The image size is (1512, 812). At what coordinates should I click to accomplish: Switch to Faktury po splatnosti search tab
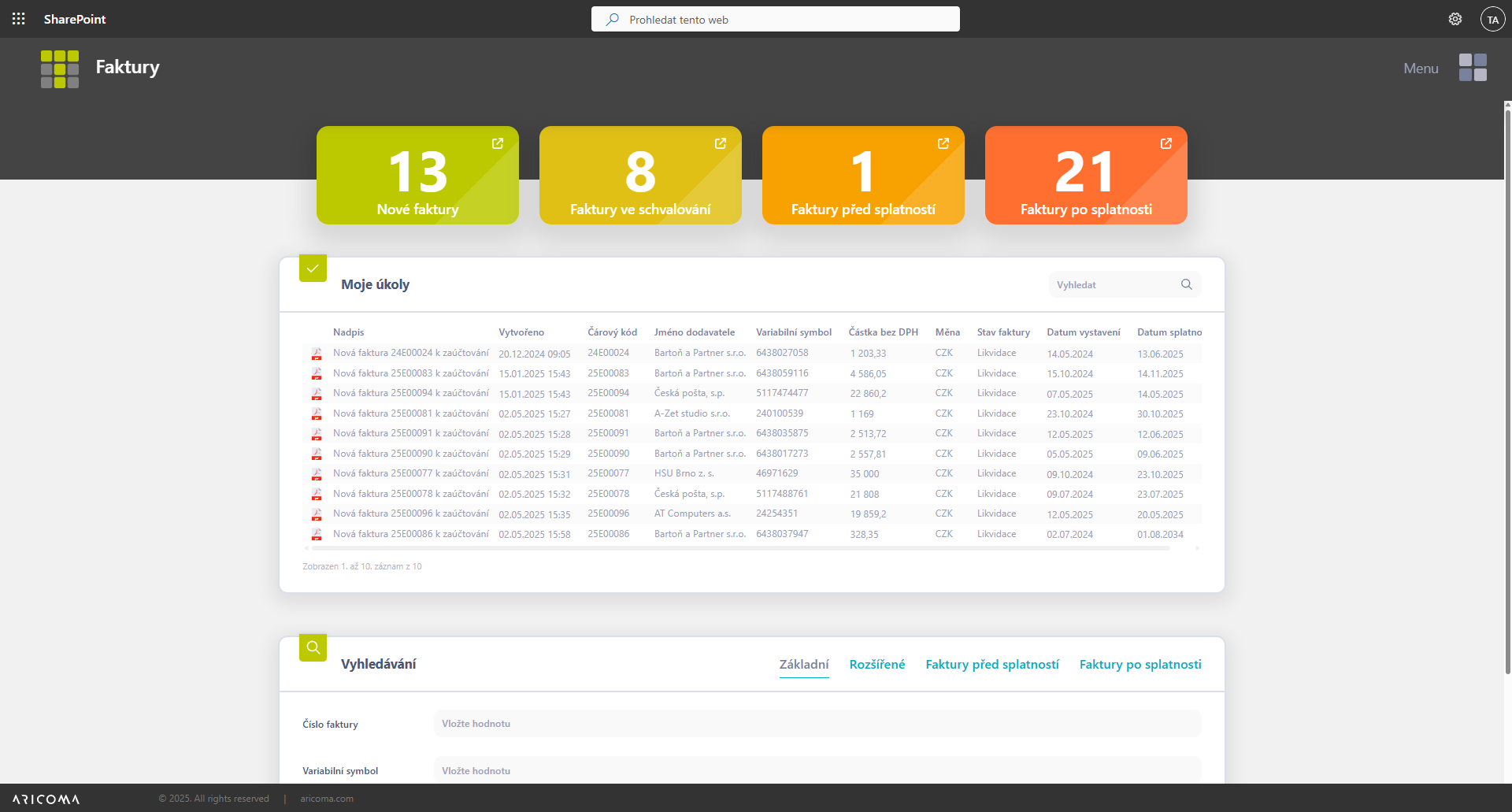1140,665
